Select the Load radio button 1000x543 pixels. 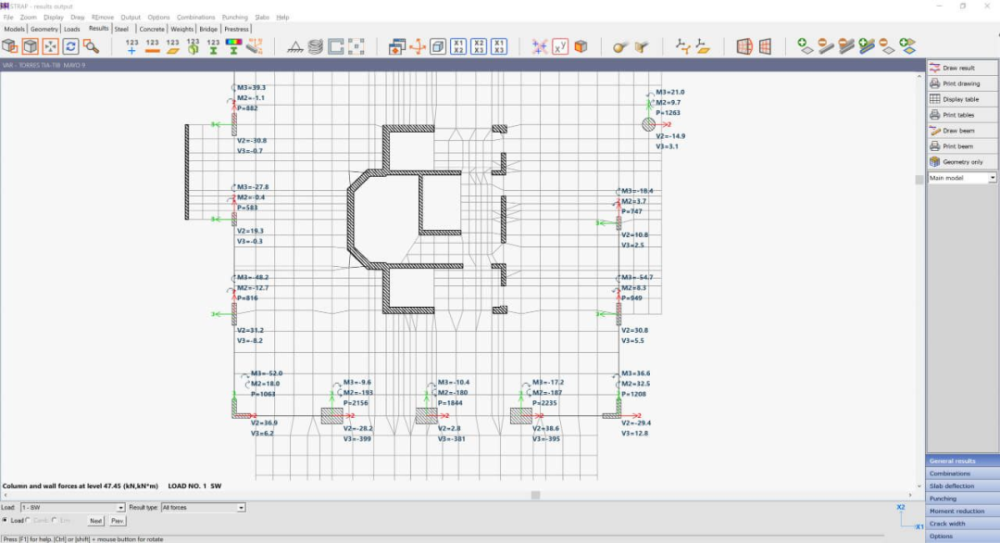click(x=6, y=520)
